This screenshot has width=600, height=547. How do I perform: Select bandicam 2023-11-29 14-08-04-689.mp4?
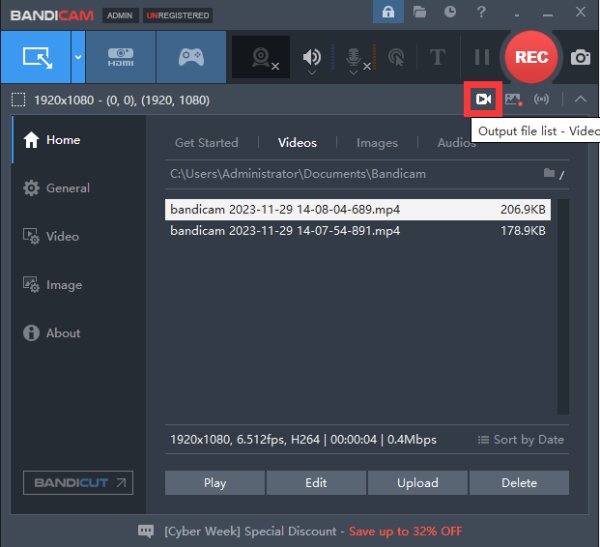pyautogui.click(x=358, y=209)
